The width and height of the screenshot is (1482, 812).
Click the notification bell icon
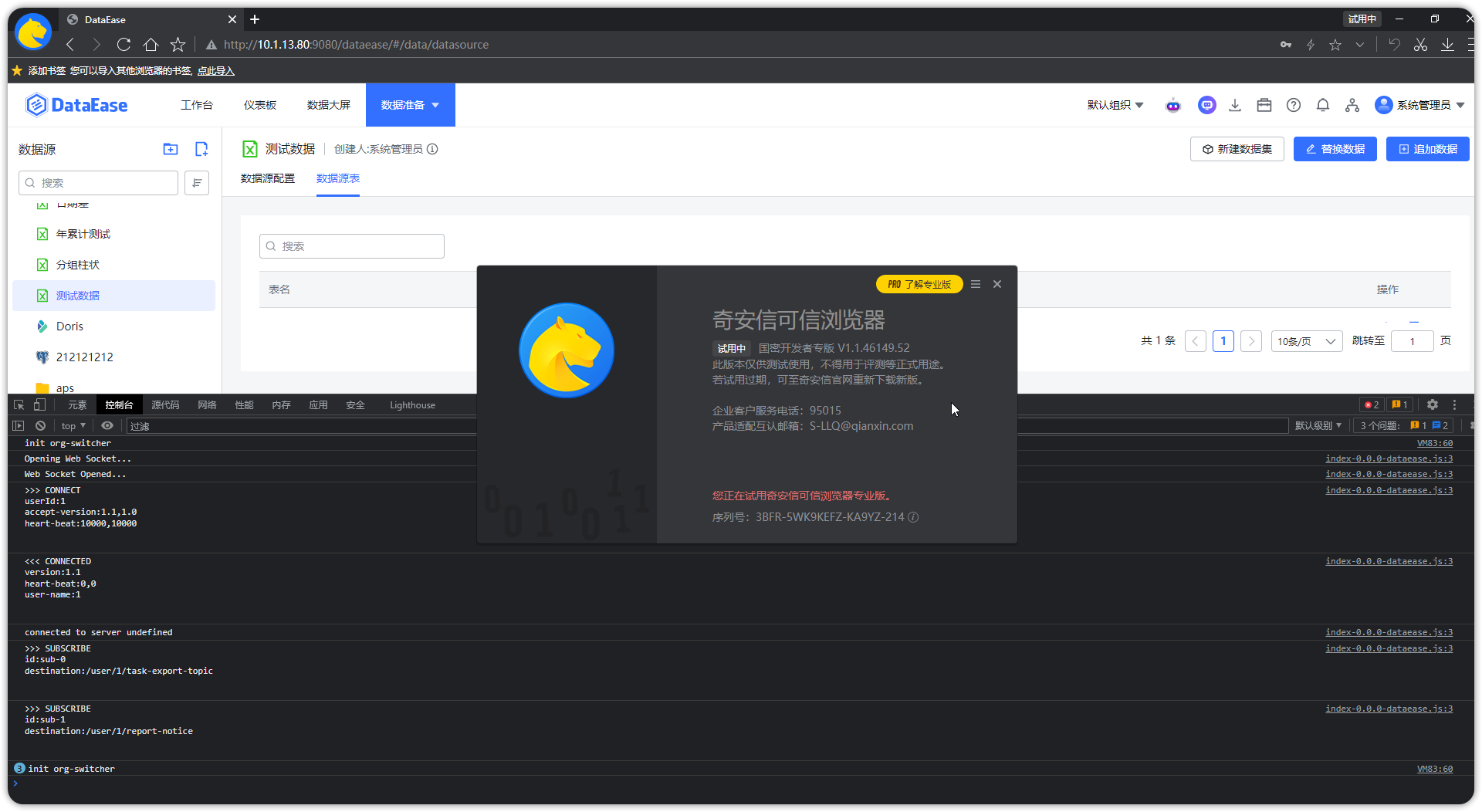(x=1322, y=105)
